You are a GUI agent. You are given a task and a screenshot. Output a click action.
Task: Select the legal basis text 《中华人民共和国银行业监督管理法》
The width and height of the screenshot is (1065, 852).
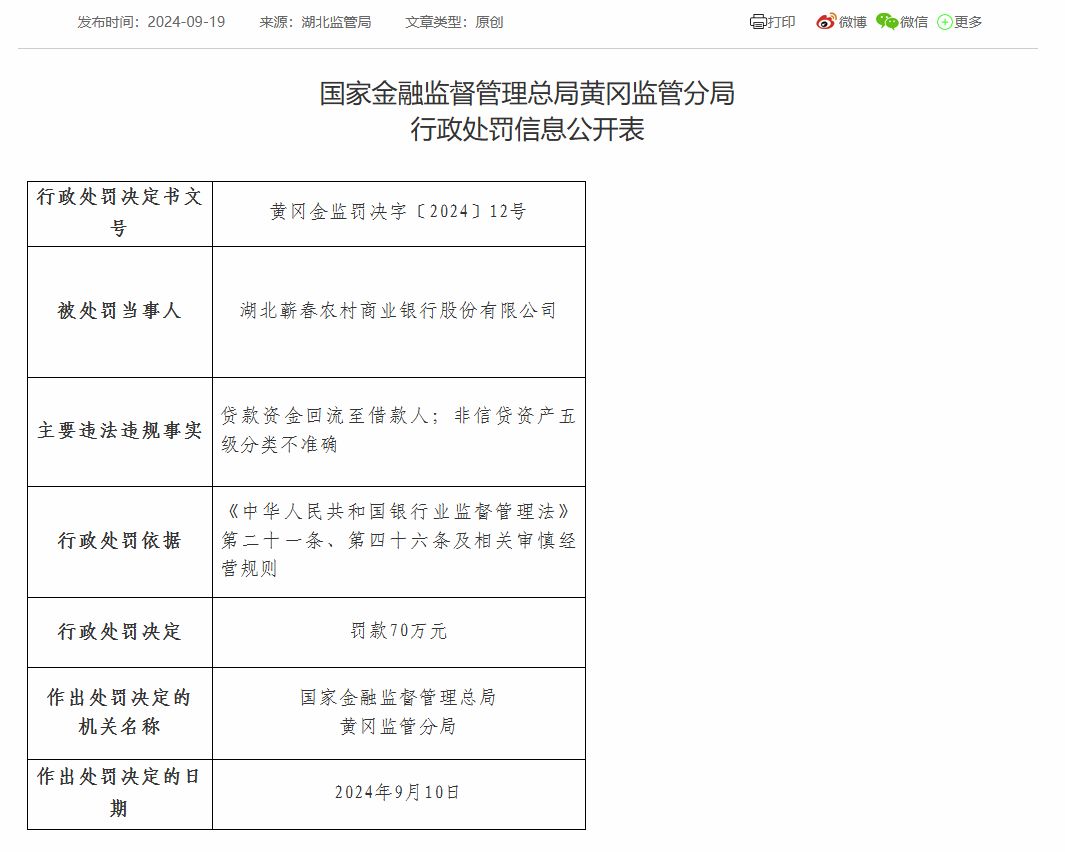point(398,512)
